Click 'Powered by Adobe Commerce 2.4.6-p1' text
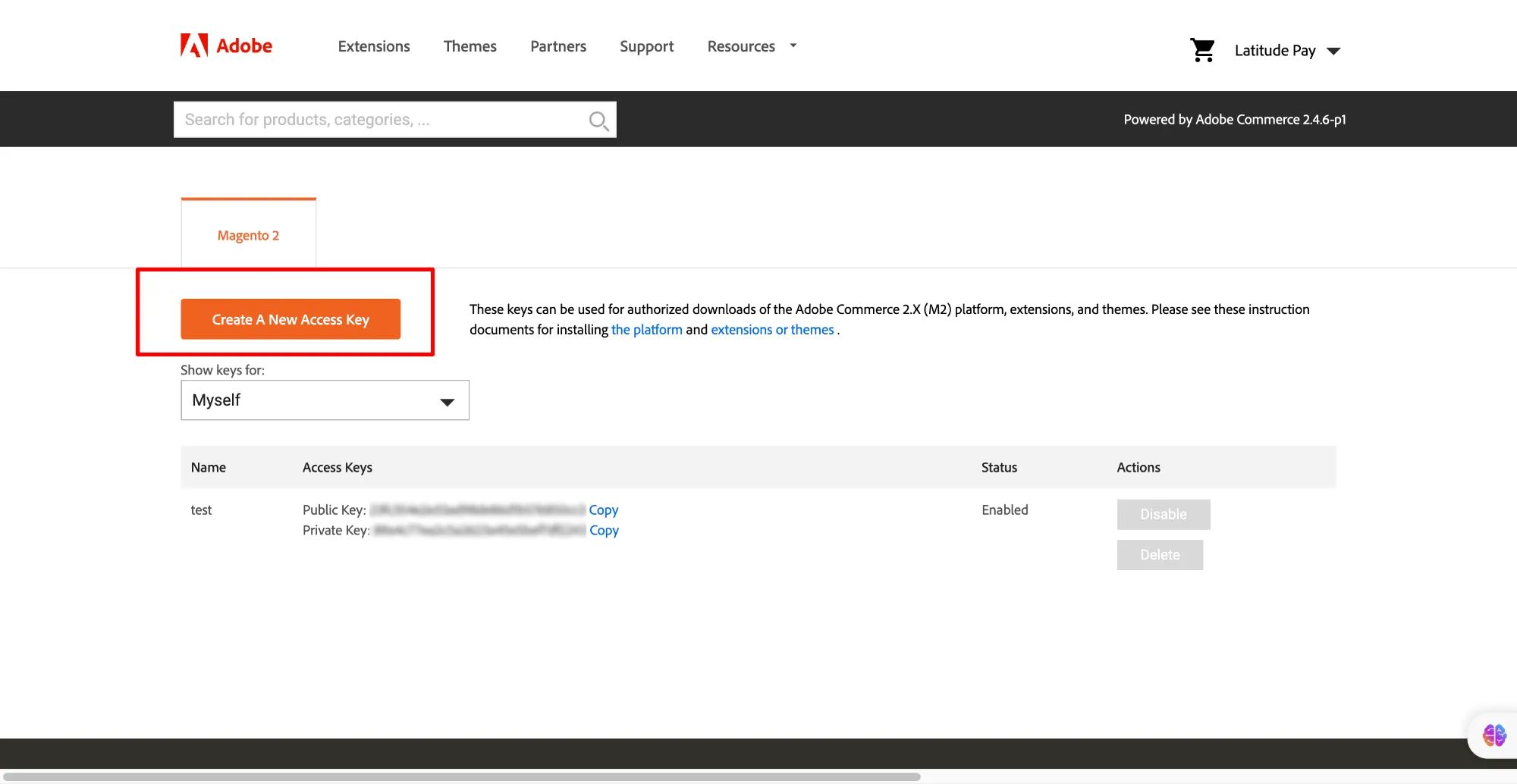1517x784 pixels. tap(1235, 120)
